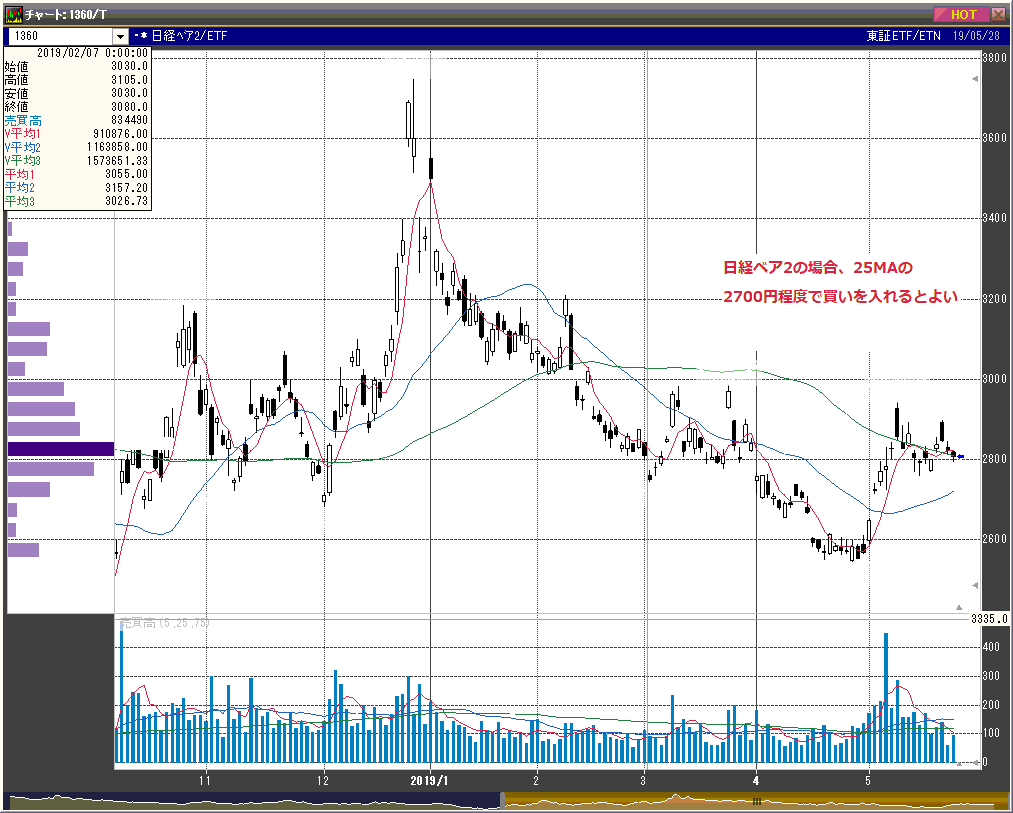Click the 2600 price axis label
Image resolution: width=1013 pixels, height=813 pixels.
tap(994, 539)
